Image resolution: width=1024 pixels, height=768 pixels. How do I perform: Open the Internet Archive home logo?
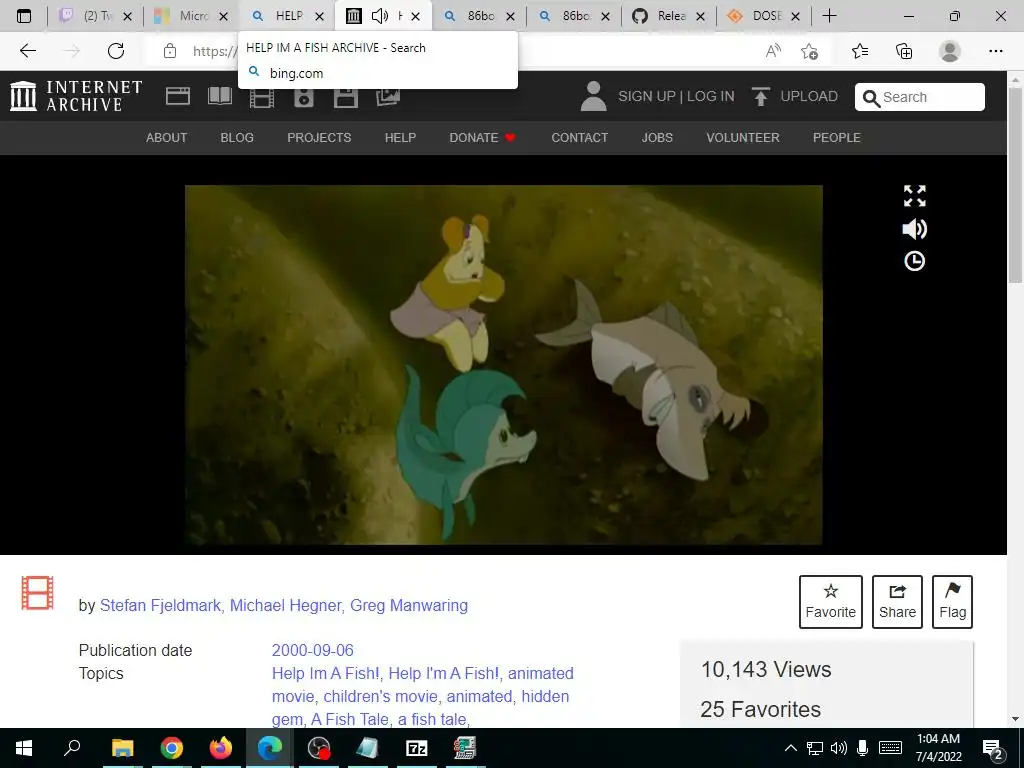76,96
